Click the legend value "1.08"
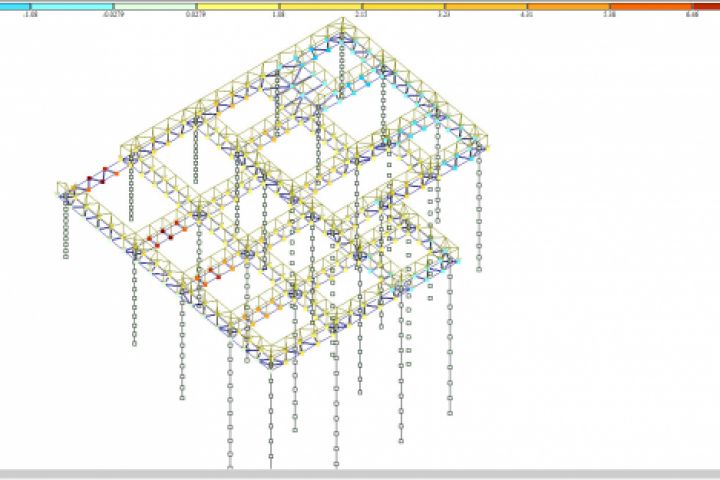The width and height of the screenshot is (720, 480). pos(278,14)
